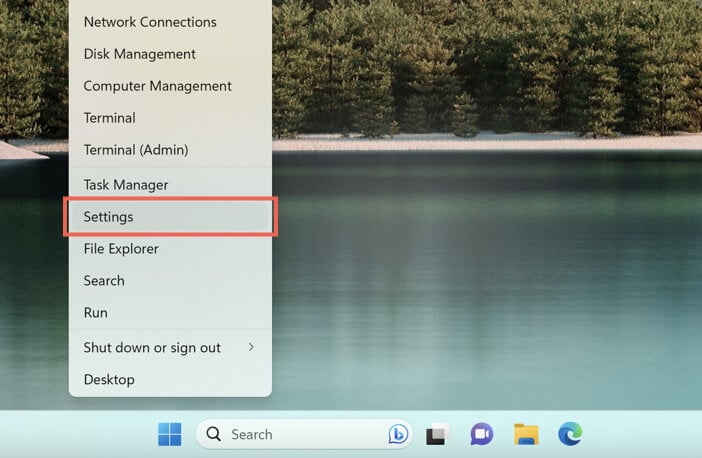Open Shut down or sign out submenu
702x458 pixels.
[x=170, y=347]
